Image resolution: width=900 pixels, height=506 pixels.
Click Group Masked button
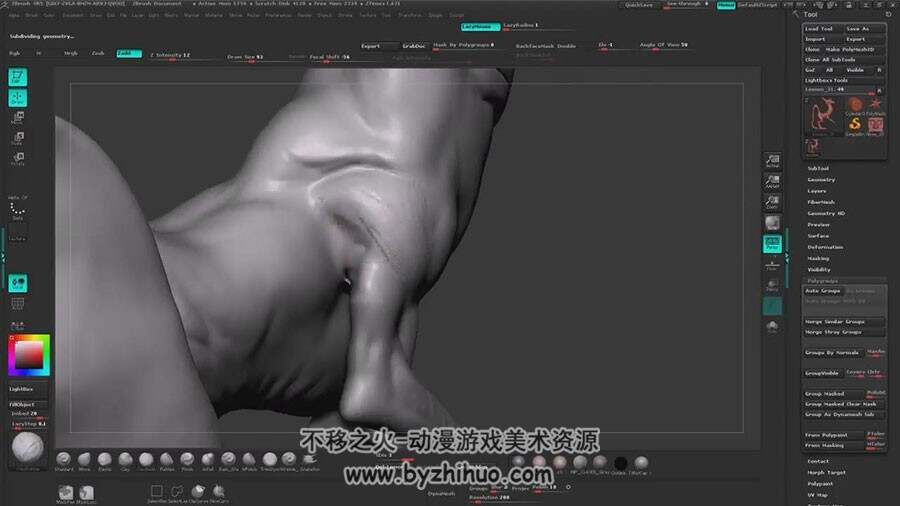click(833, 394)
